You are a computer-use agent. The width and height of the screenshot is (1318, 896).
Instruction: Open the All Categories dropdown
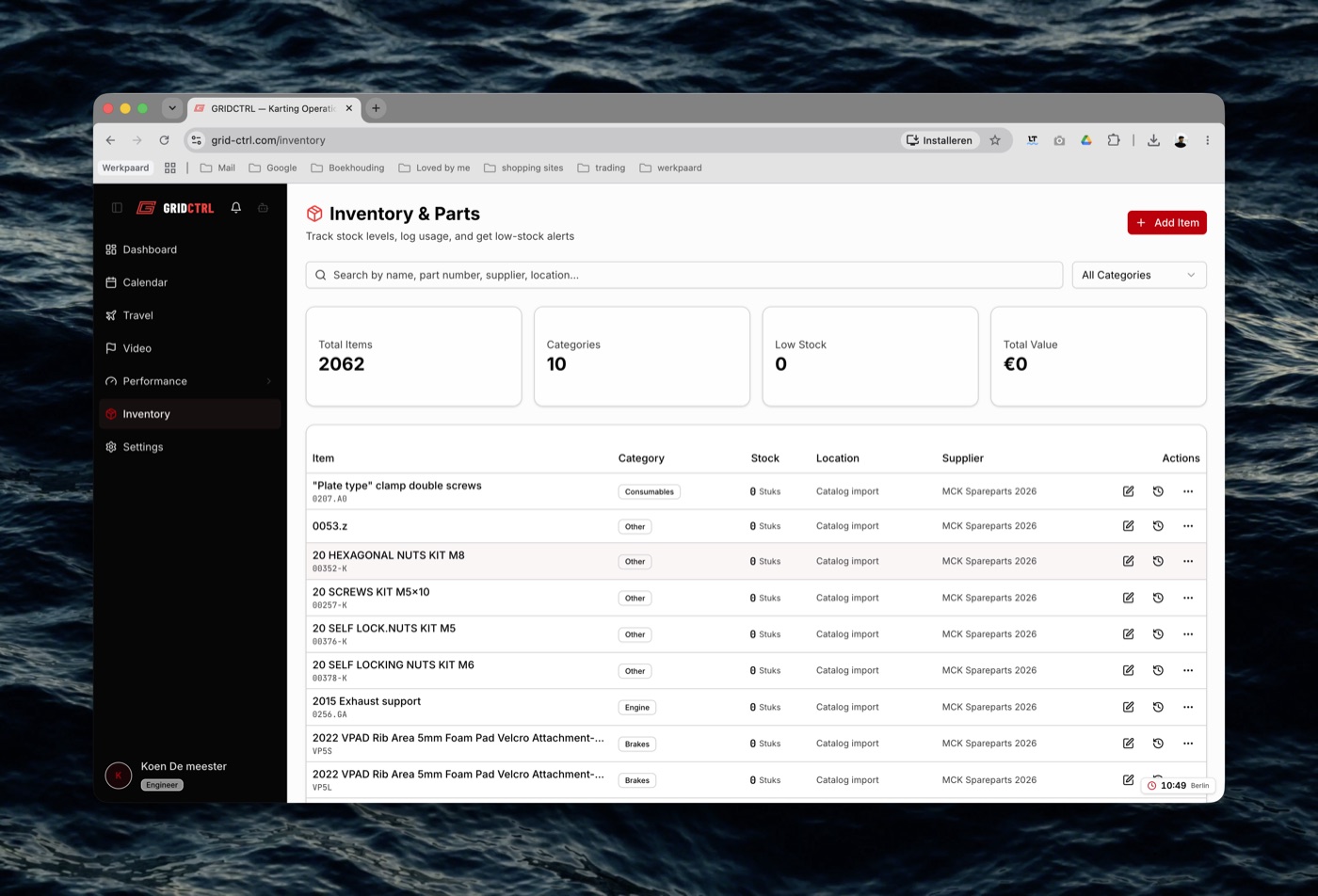click(x=1139, y=275)
